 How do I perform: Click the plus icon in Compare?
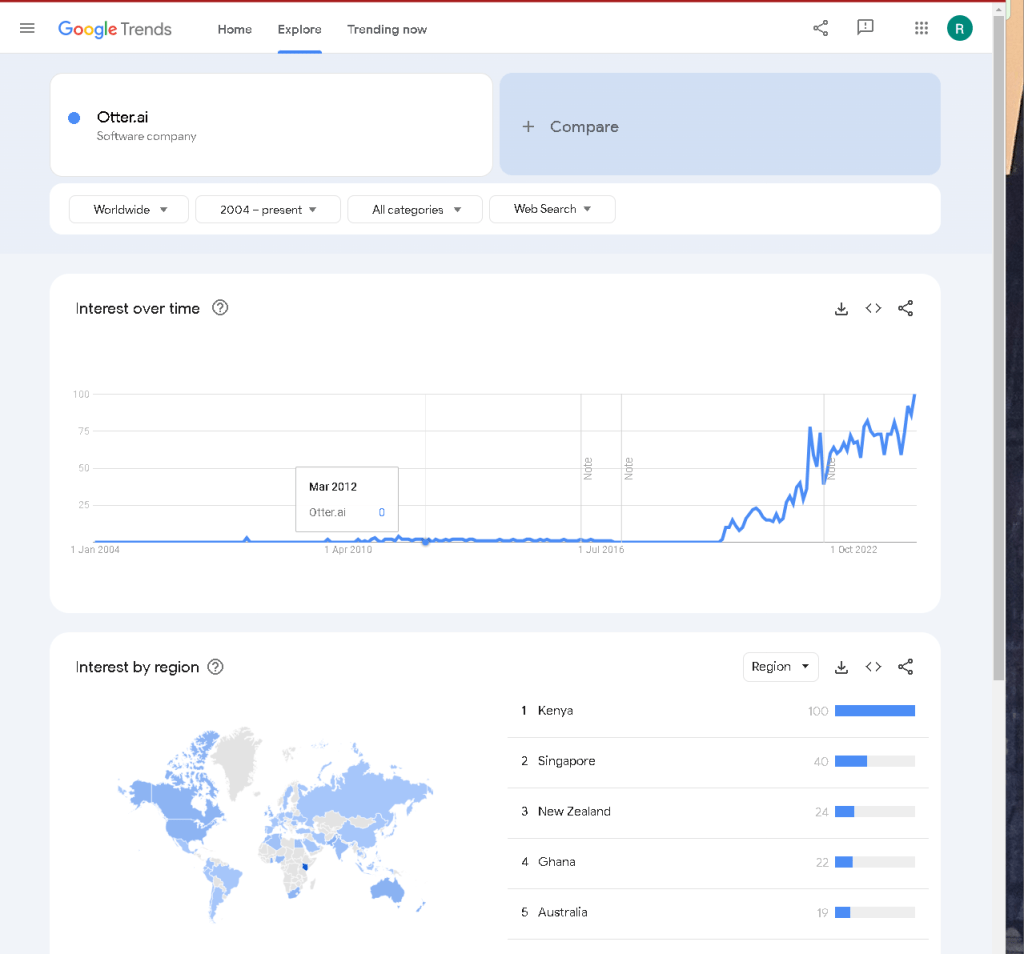click(x=528, y=127)
